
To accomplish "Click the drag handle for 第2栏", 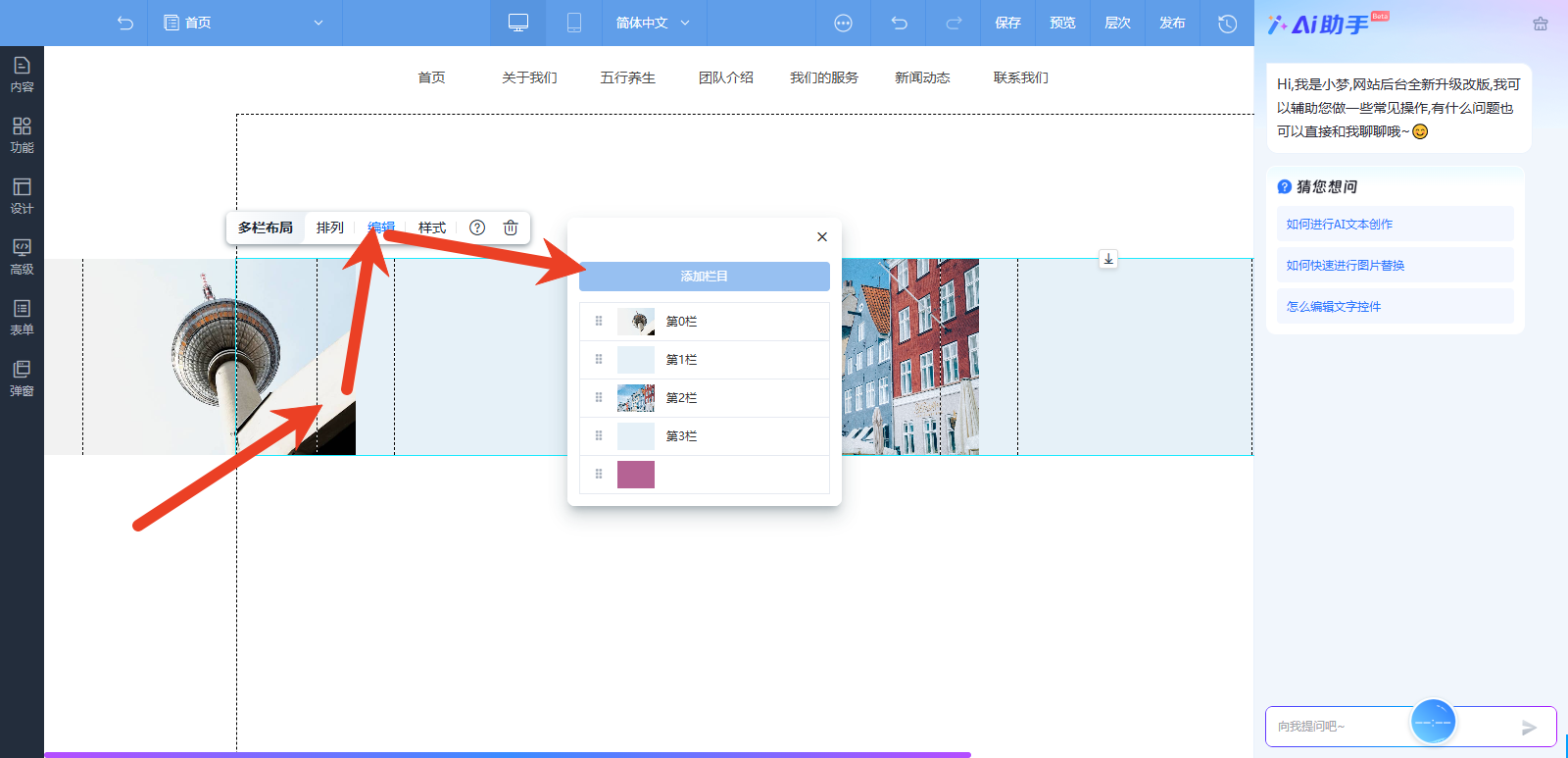I will [599, 397].
